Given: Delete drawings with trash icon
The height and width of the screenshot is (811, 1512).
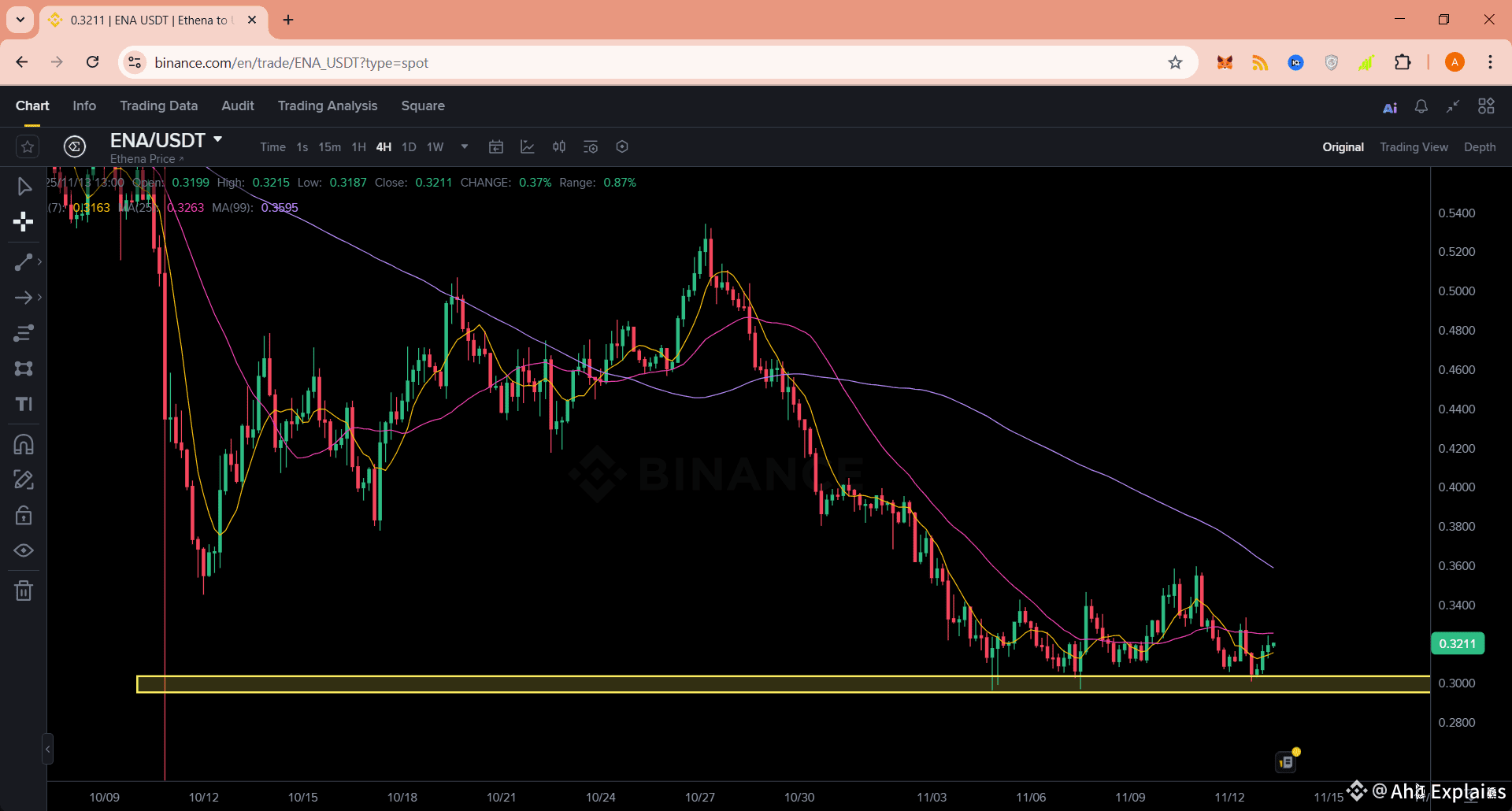Looking at the screenshot, I should point(24,591).
